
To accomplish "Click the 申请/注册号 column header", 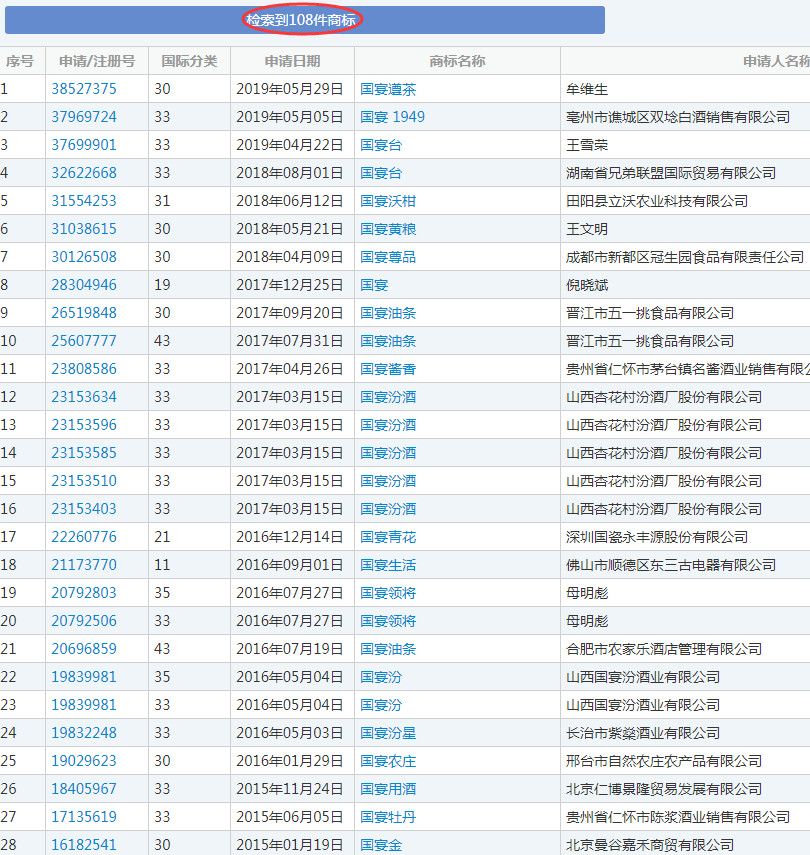I will pos(97,61).
